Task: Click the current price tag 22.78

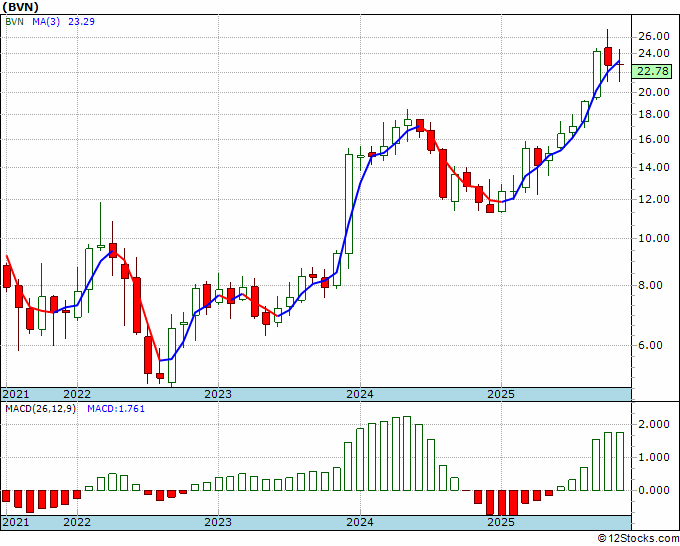Action: (x=653, y=71)
